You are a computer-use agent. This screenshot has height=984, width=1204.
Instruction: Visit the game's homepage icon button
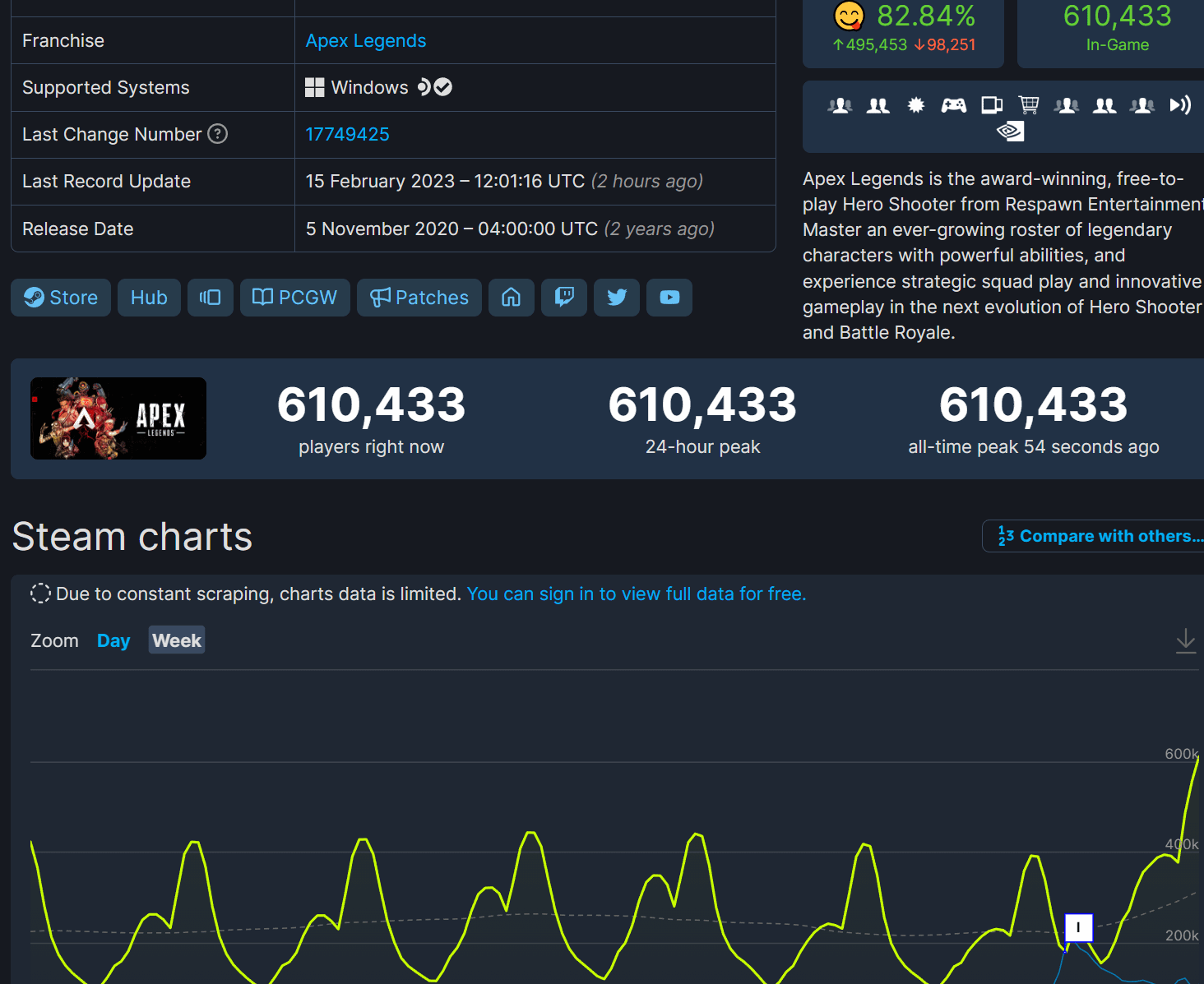pos(512,298)
